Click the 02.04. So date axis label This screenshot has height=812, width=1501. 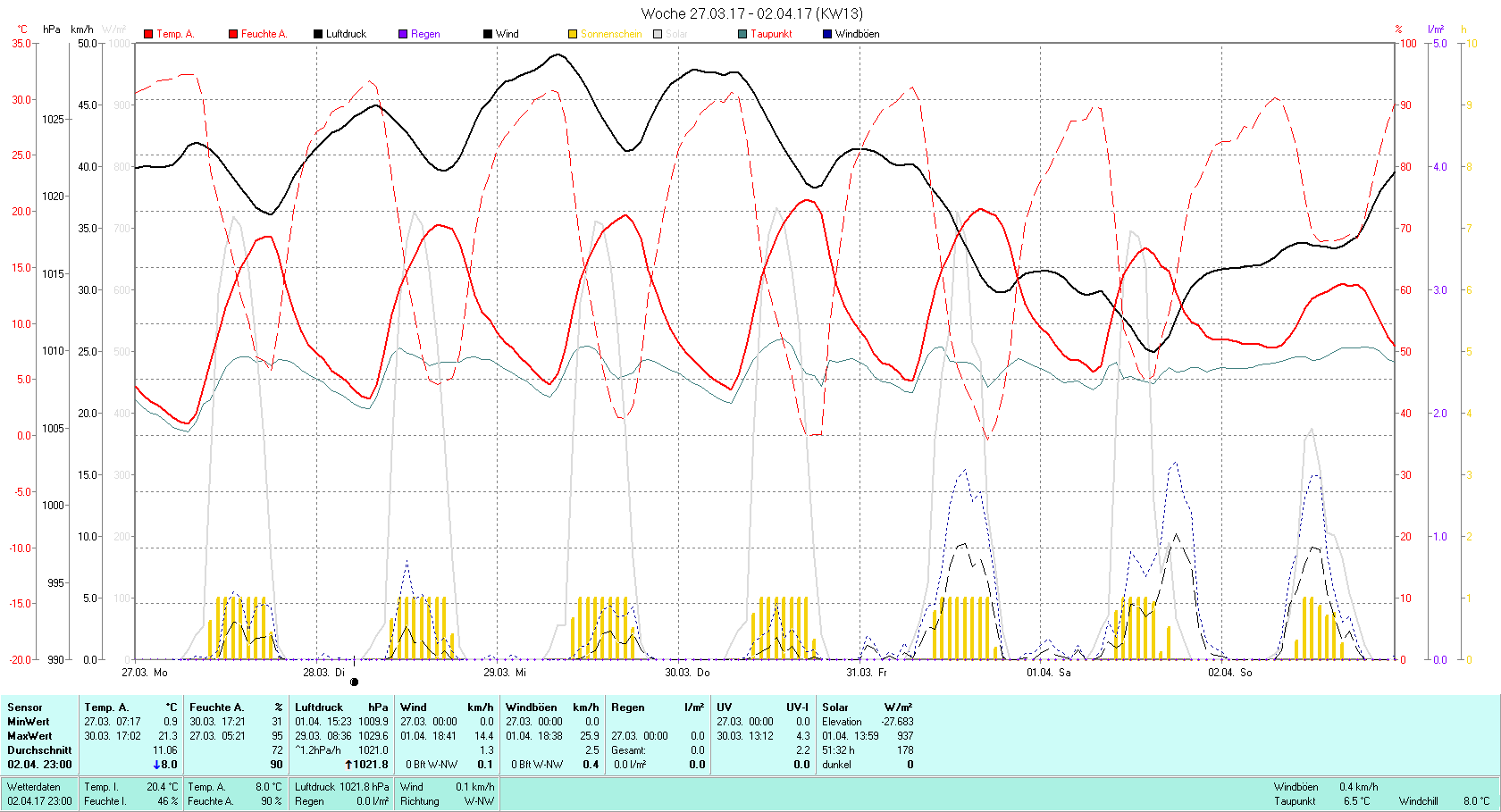(1230, 672)
